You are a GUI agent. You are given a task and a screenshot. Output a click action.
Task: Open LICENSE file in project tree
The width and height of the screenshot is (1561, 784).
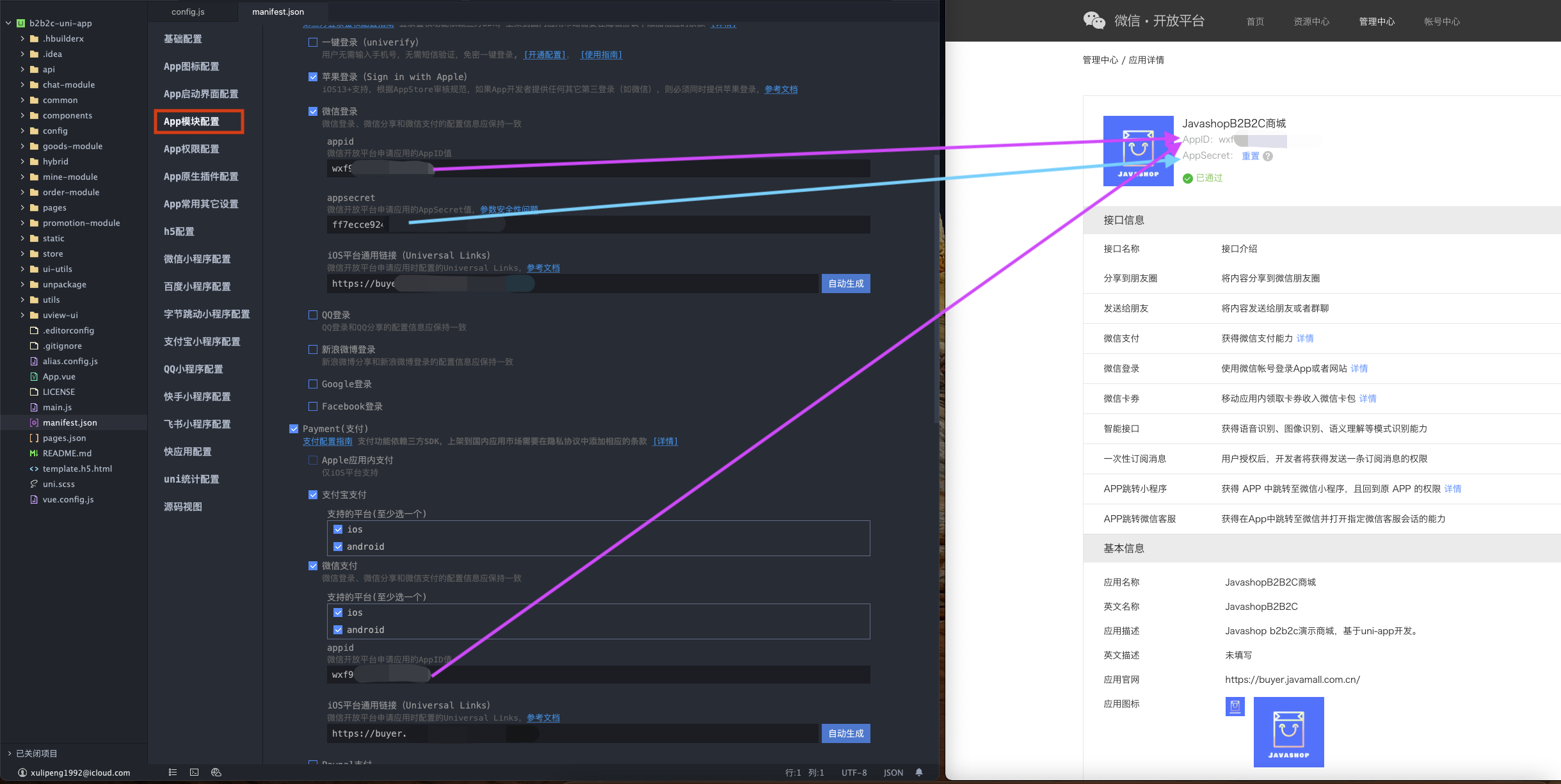pyautogui.click(x=58, y=392)
